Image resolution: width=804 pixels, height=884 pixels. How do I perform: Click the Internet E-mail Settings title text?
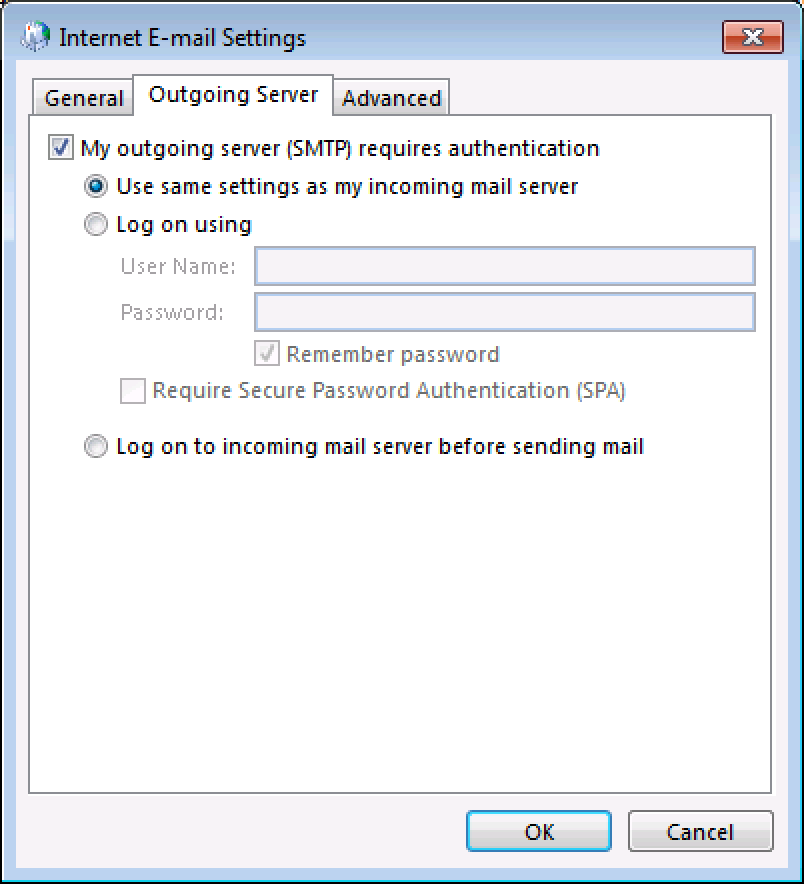coord(182,38)
